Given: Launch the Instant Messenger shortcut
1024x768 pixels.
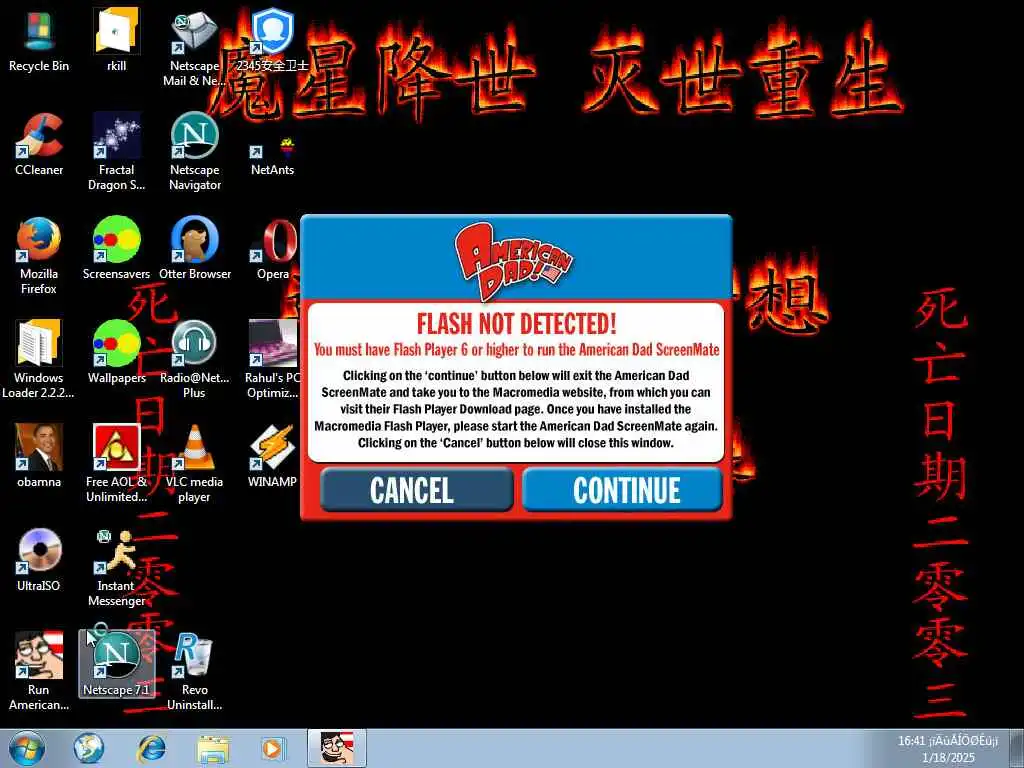Looking at the screenshot, I should click(x=116, y=567).
